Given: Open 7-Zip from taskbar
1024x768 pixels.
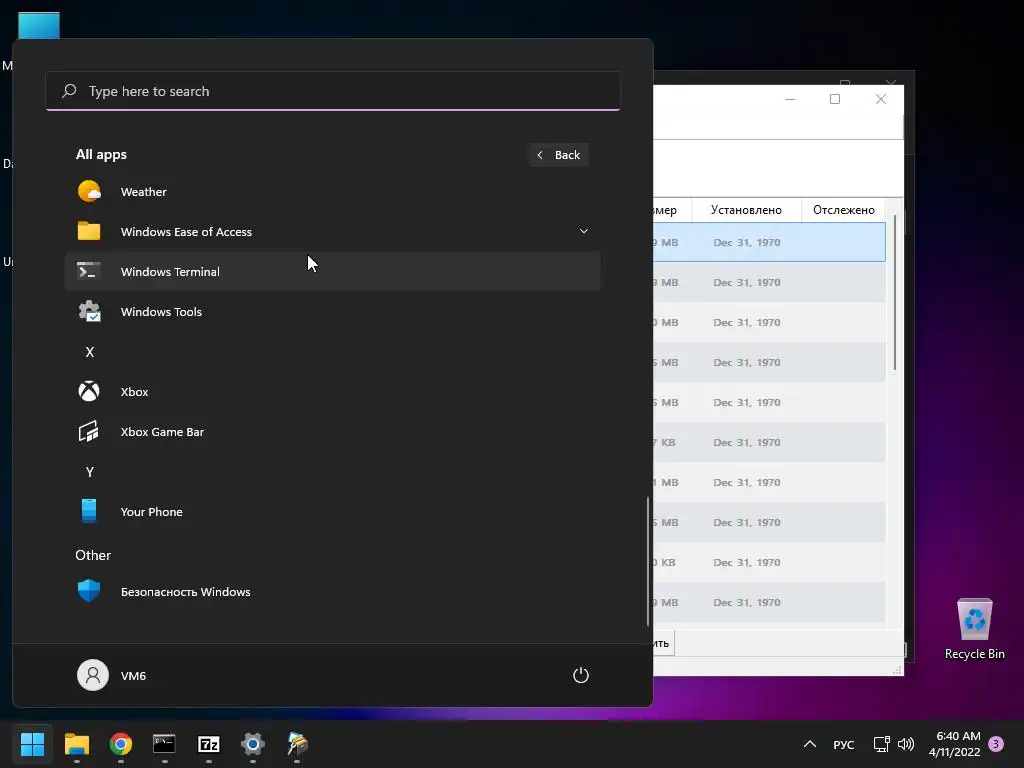Looking at the screenshot, I should click(x=209, y=743).
